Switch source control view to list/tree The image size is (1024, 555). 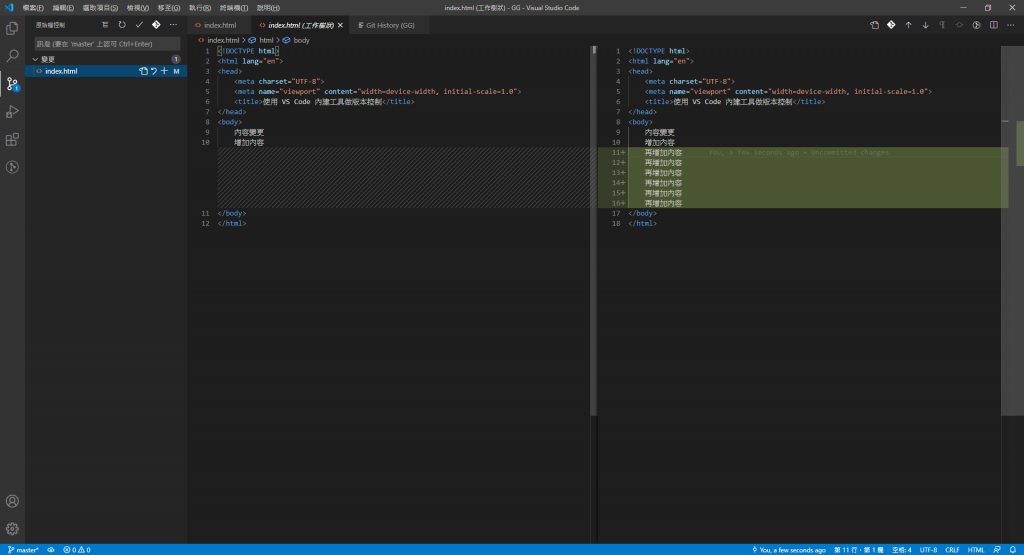tap(105, 25)
